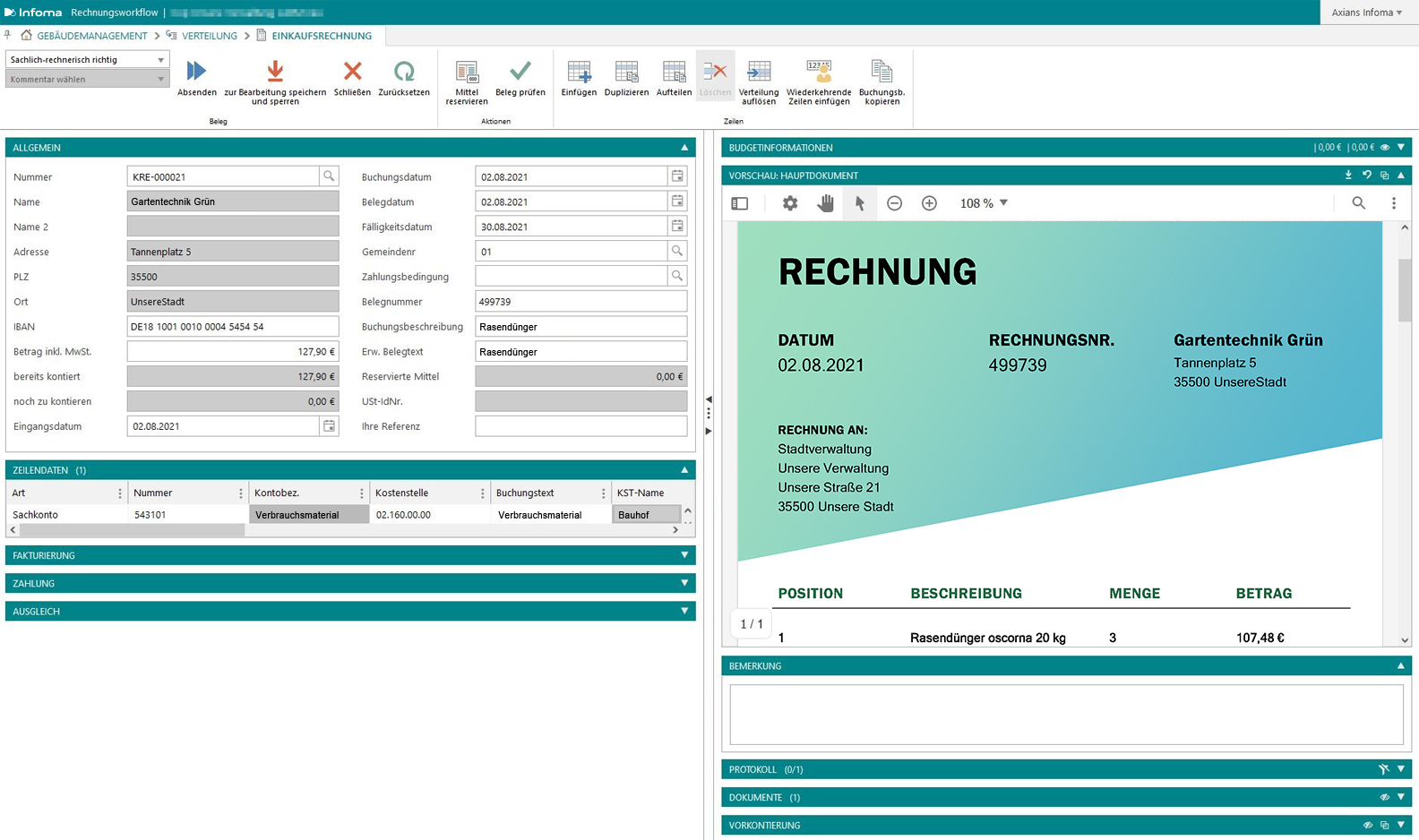Viewport: 1419px width, 840px height.
Task: Open Buchungsdatum calendar picker
Action: click(677, 176)
